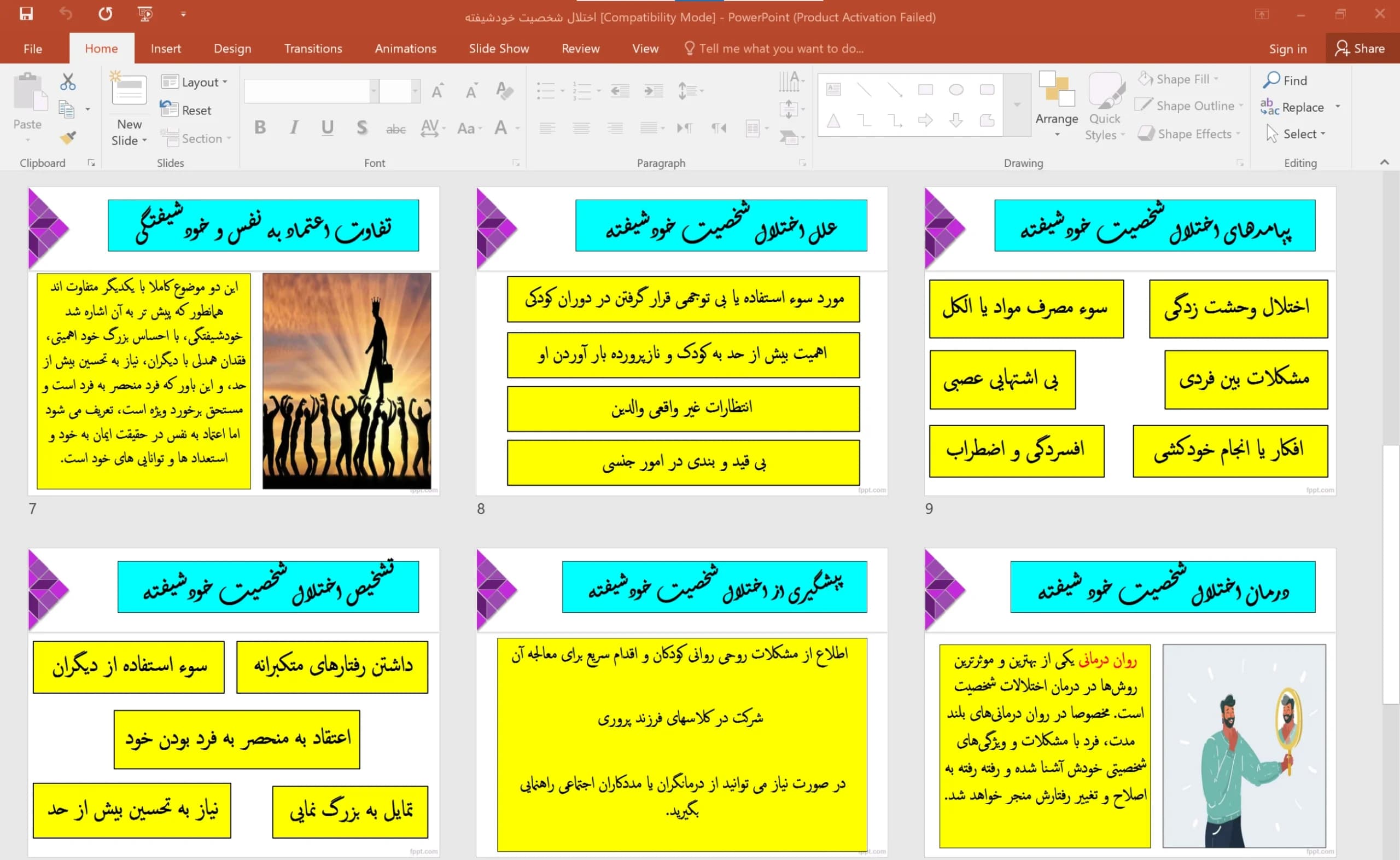Toggle Italic formatting

(x=294, y=127)
